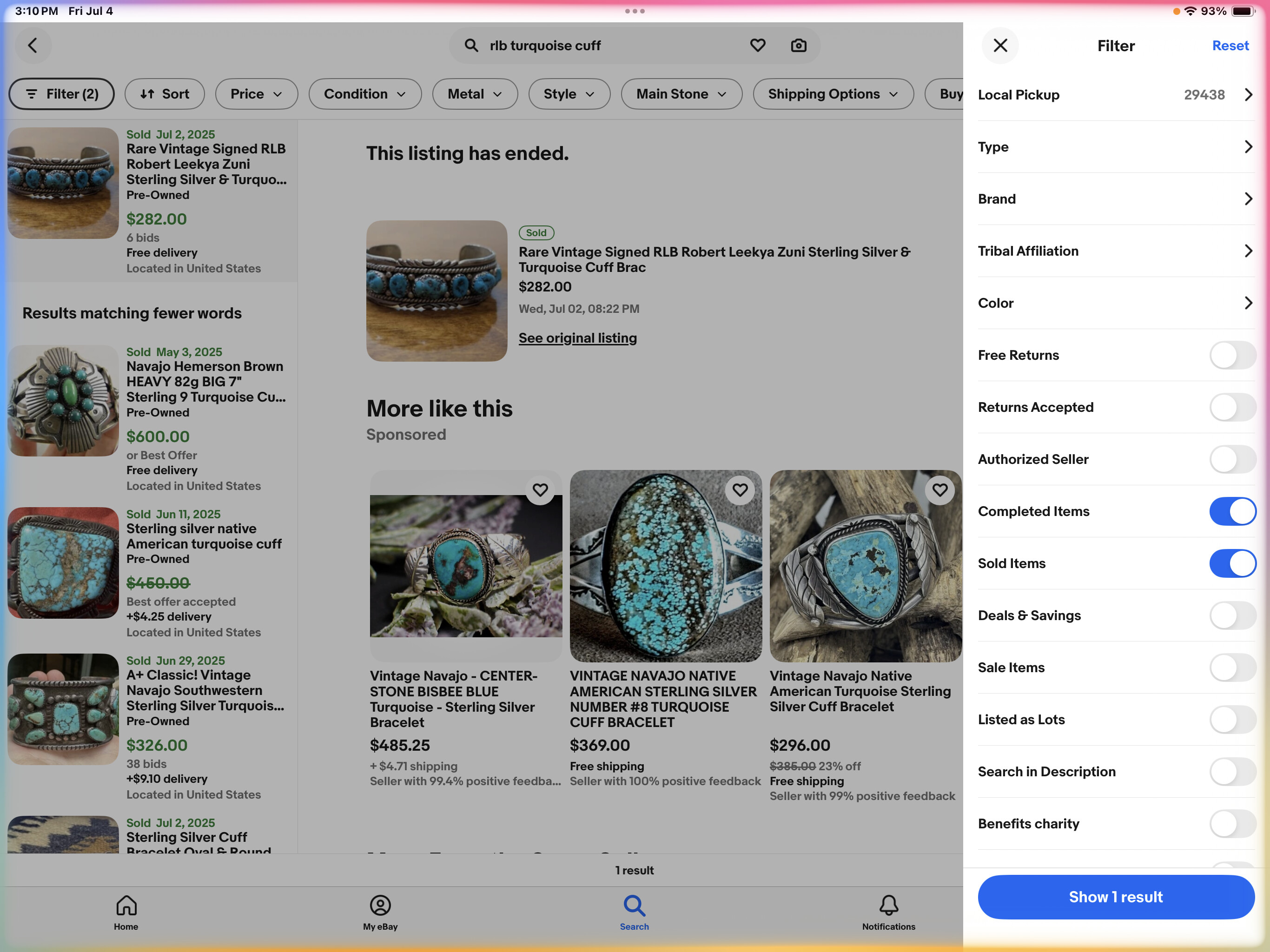Screen dimensions: 1270x952
Task: Open the Sort chip
Action: pos(164,94)
